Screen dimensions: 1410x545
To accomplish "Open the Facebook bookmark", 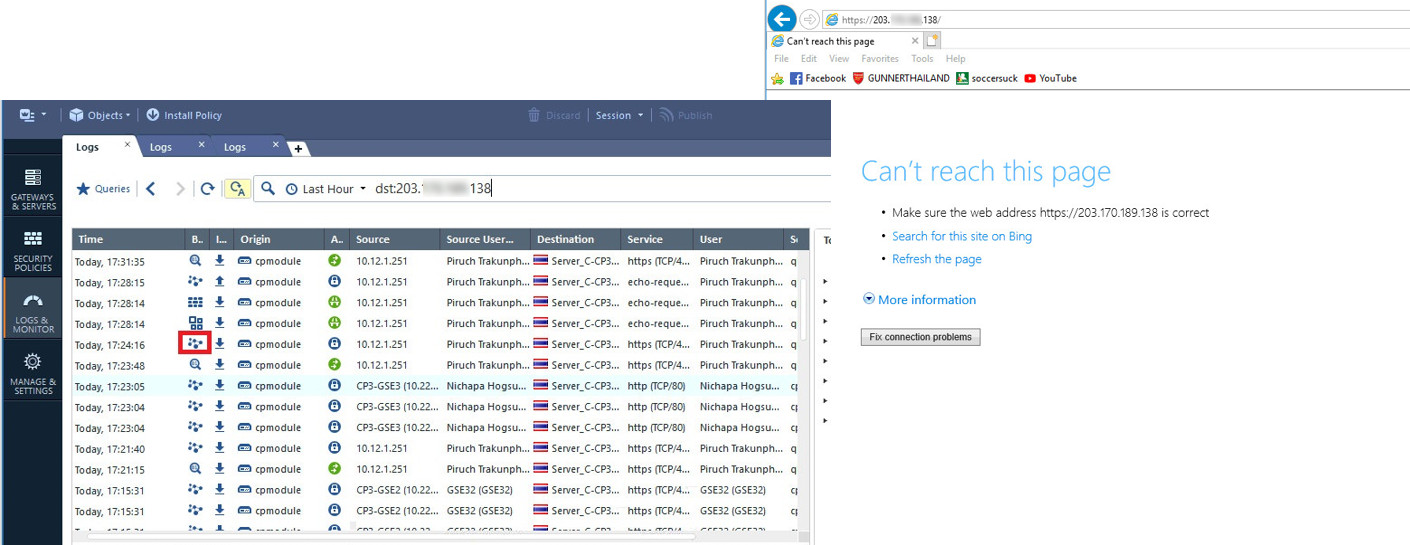I will [x=818, y=78].
